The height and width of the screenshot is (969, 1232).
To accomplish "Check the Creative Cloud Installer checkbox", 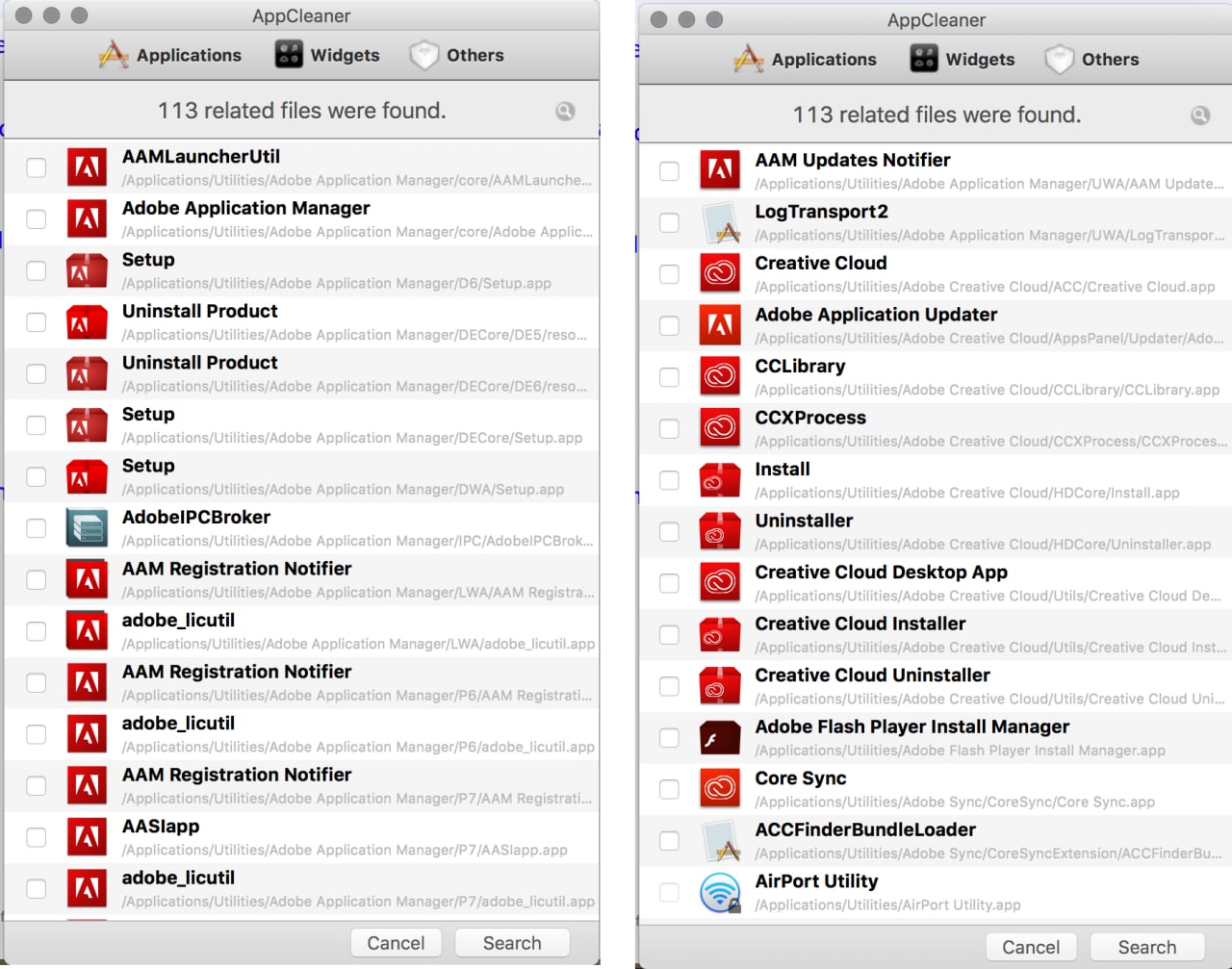I will [x=669, y=634].
